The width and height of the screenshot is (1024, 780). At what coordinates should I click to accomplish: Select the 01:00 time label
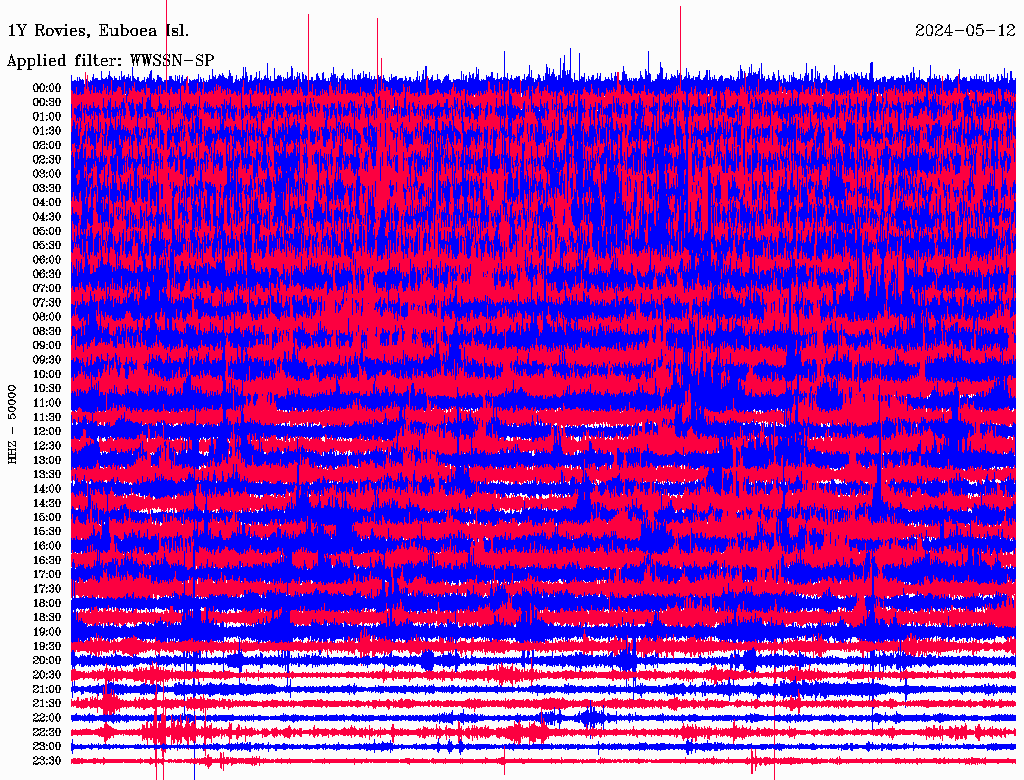pyautogui.click(x=47, y=117)
